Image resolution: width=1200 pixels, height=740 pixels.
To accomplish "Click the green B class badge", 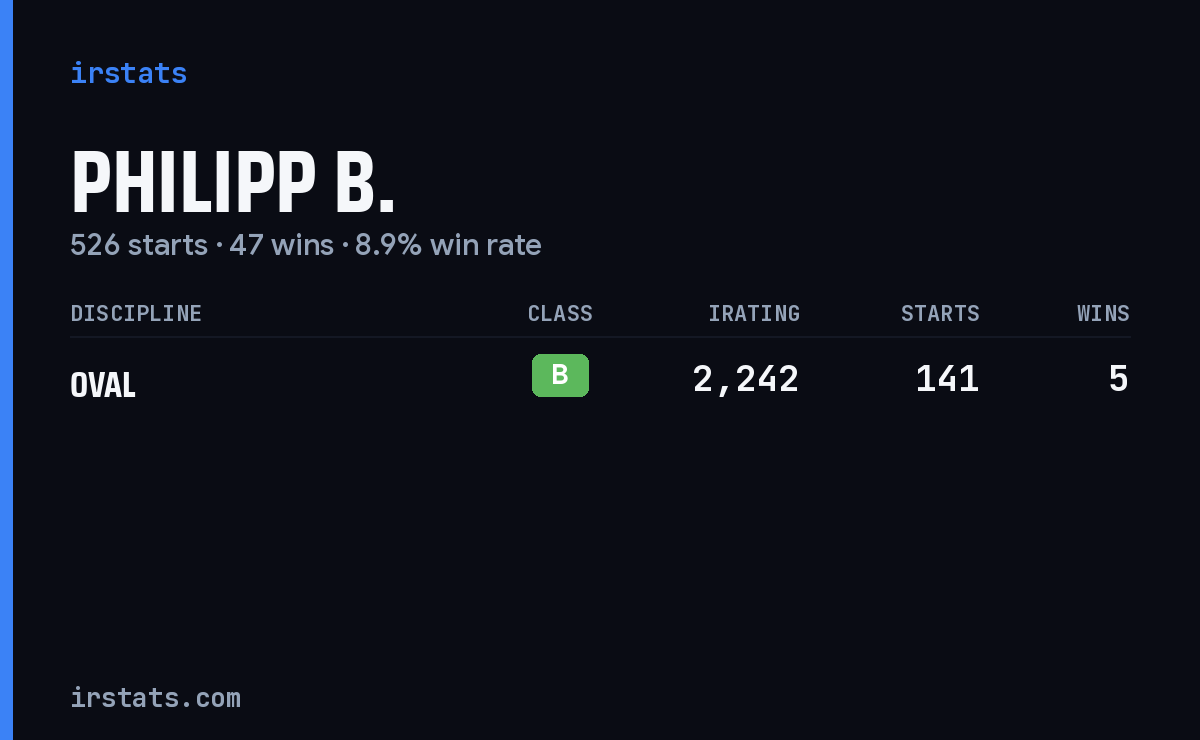I will point(560,375).
